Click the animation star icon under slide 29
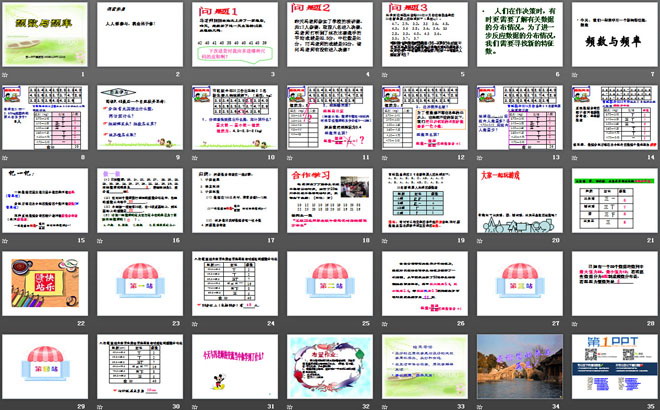Screen dimensions: 660x410 click(6, 407)
